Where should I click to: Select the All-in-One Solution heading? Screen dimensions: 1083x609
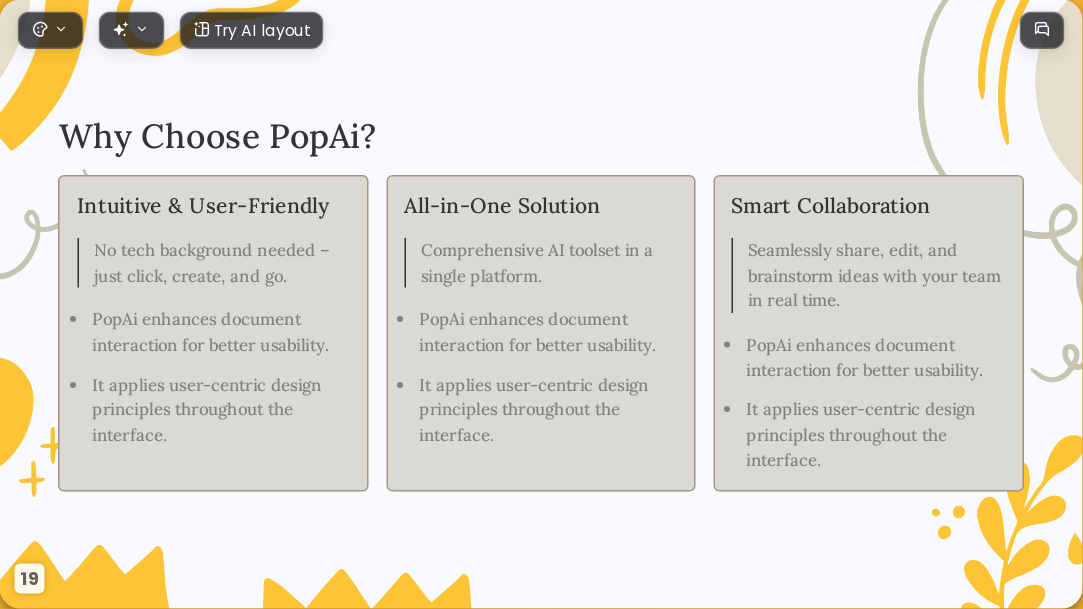point(501,206)
